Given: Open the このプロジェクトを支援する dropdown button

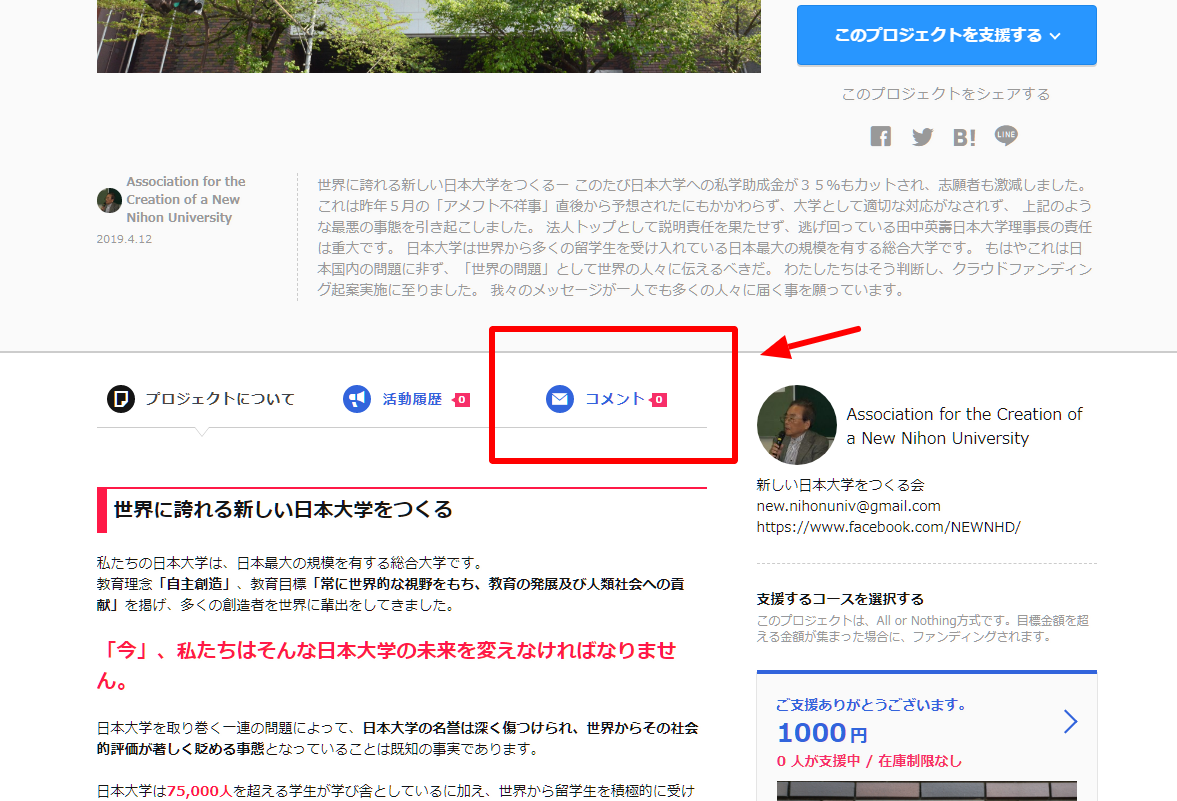Looking at the screenshot, I should point(947,35).
